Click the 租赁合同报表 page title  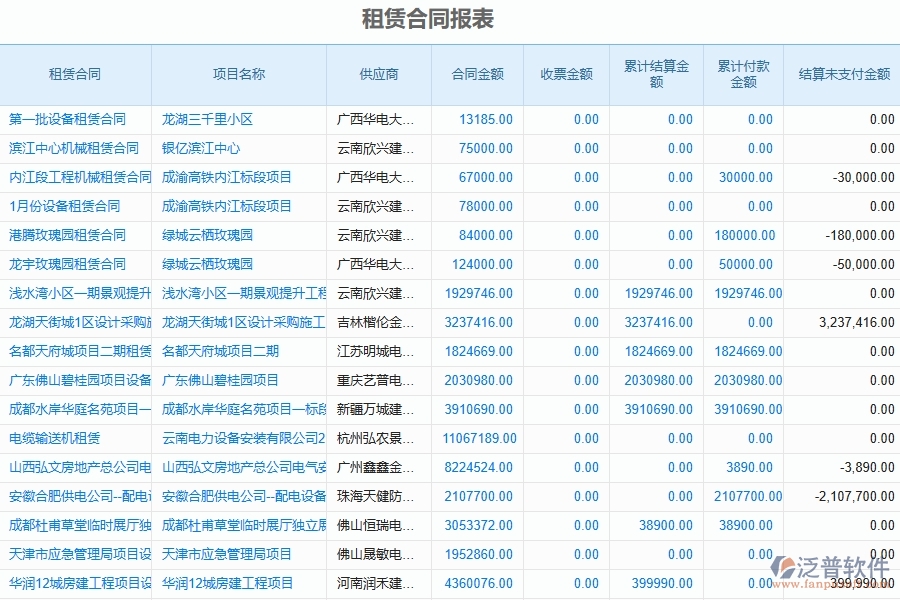[427, 18]
